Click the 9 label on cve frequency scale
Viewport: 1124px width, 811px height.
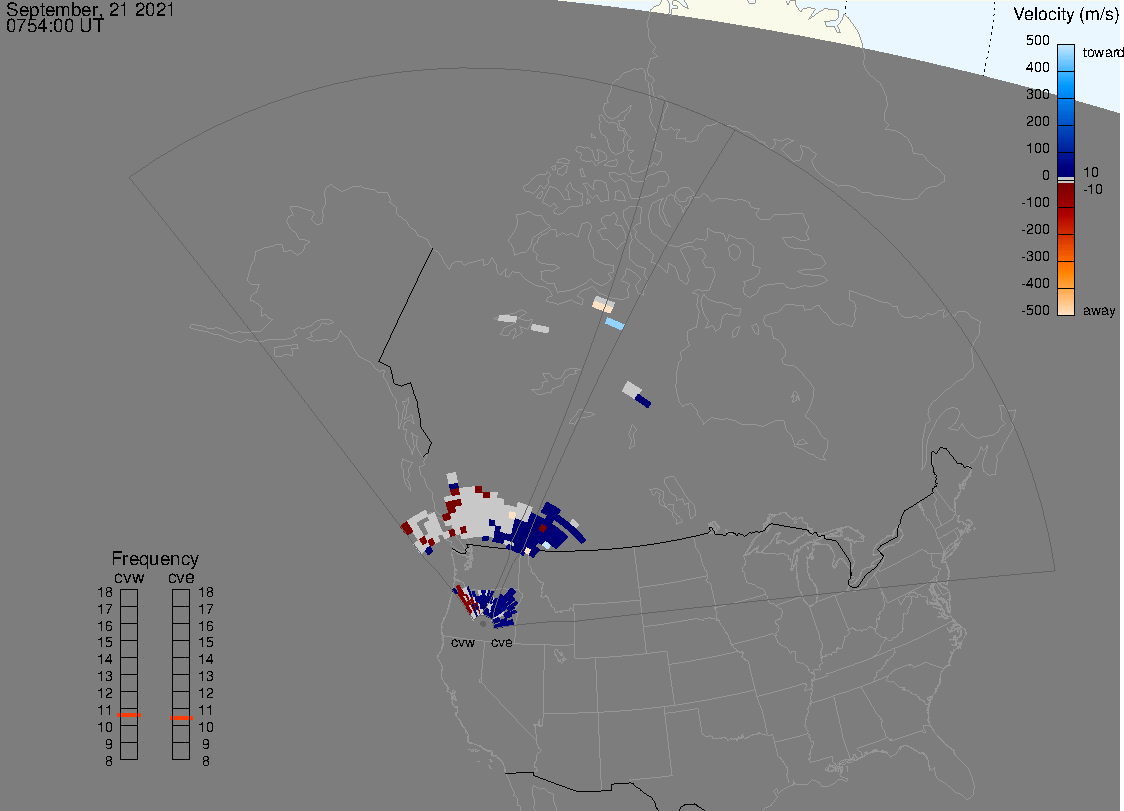click(x=206, y=744)
